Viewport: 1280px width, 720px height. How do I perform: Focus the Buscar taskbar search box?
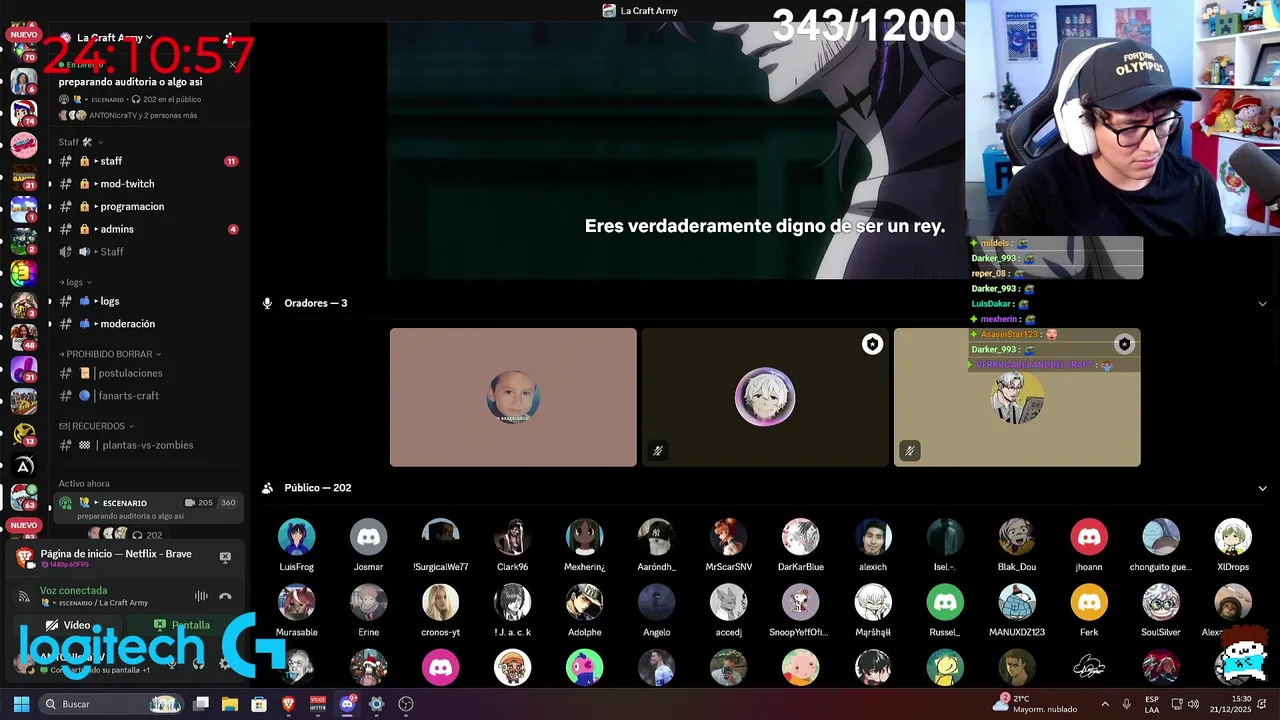pos(112,704)
